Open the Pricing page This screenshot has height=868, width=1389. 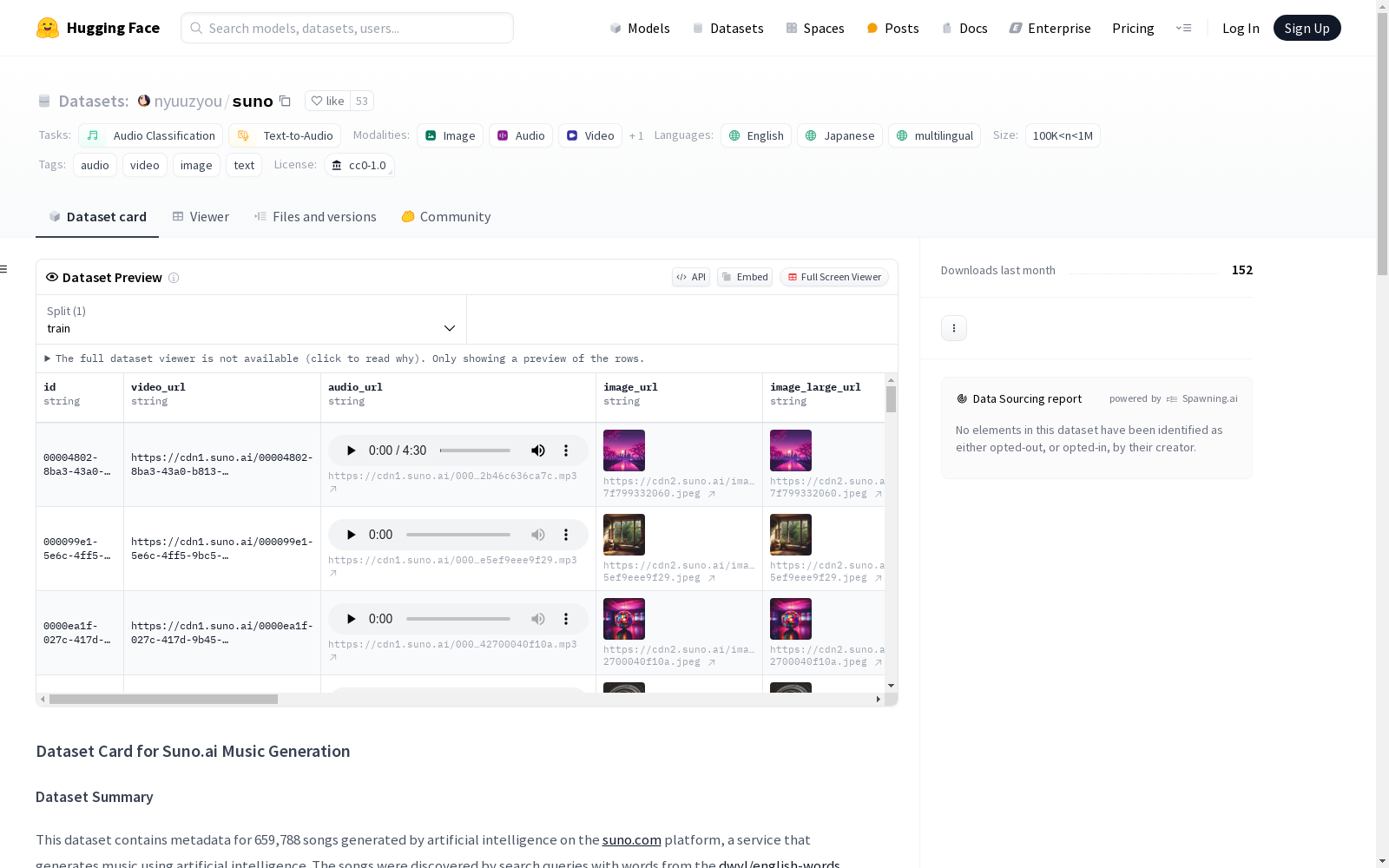pos(1133,28)
